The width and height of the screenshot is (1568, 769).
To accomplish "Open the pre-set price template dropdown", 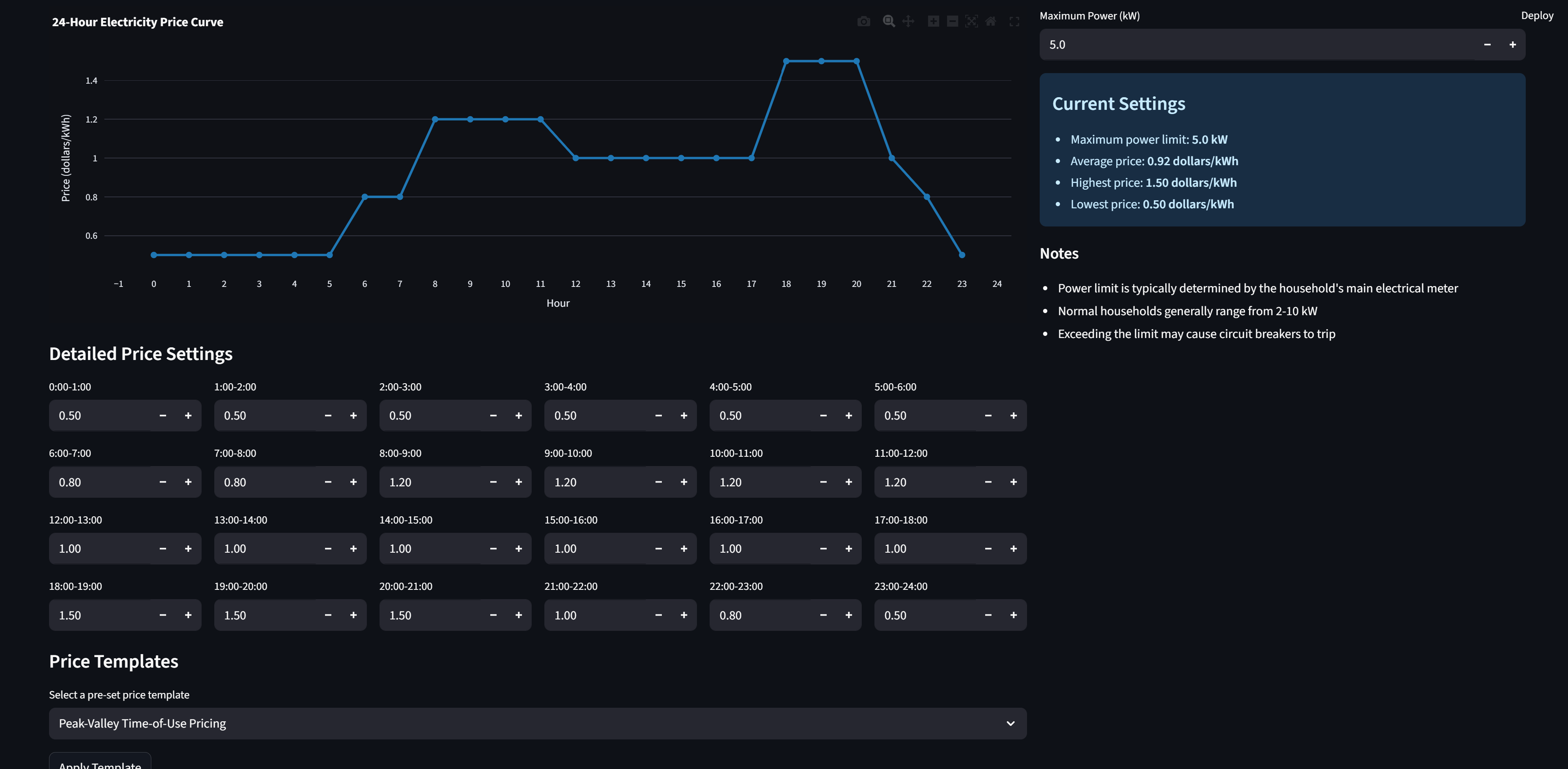I will point(524,723).
